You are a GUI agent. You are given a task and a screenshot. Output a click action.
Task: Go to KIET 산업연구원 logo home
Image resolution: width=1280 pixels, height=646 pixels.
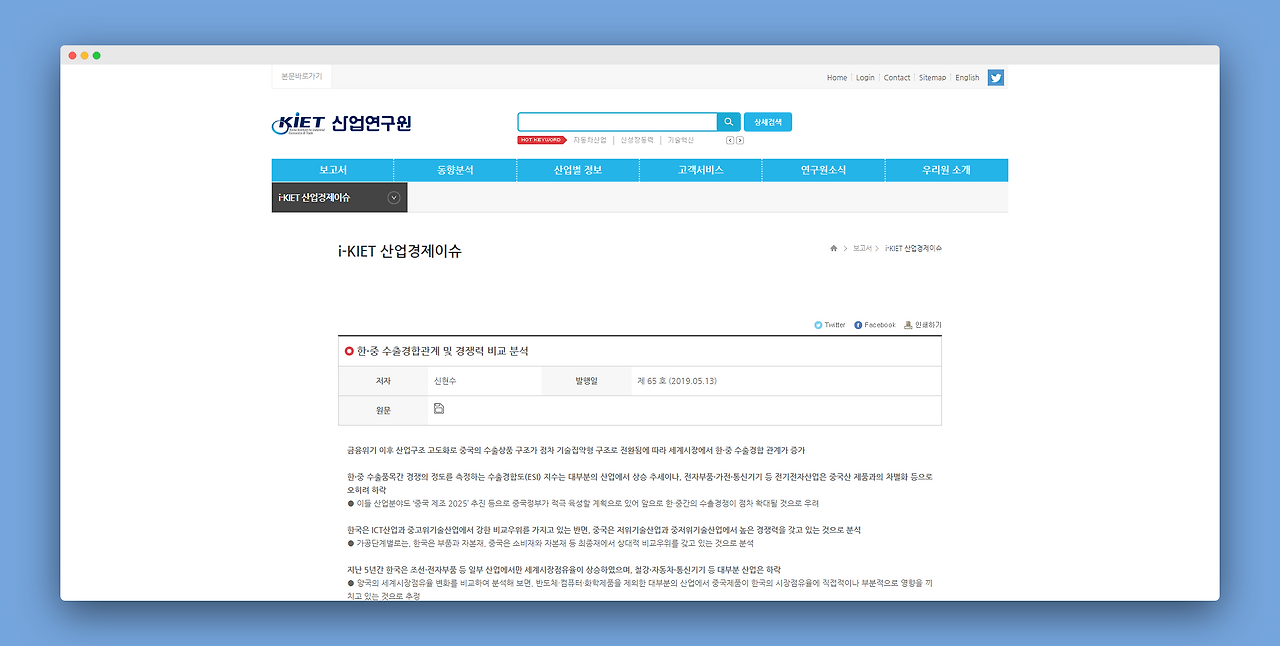[x=341, y=124]
